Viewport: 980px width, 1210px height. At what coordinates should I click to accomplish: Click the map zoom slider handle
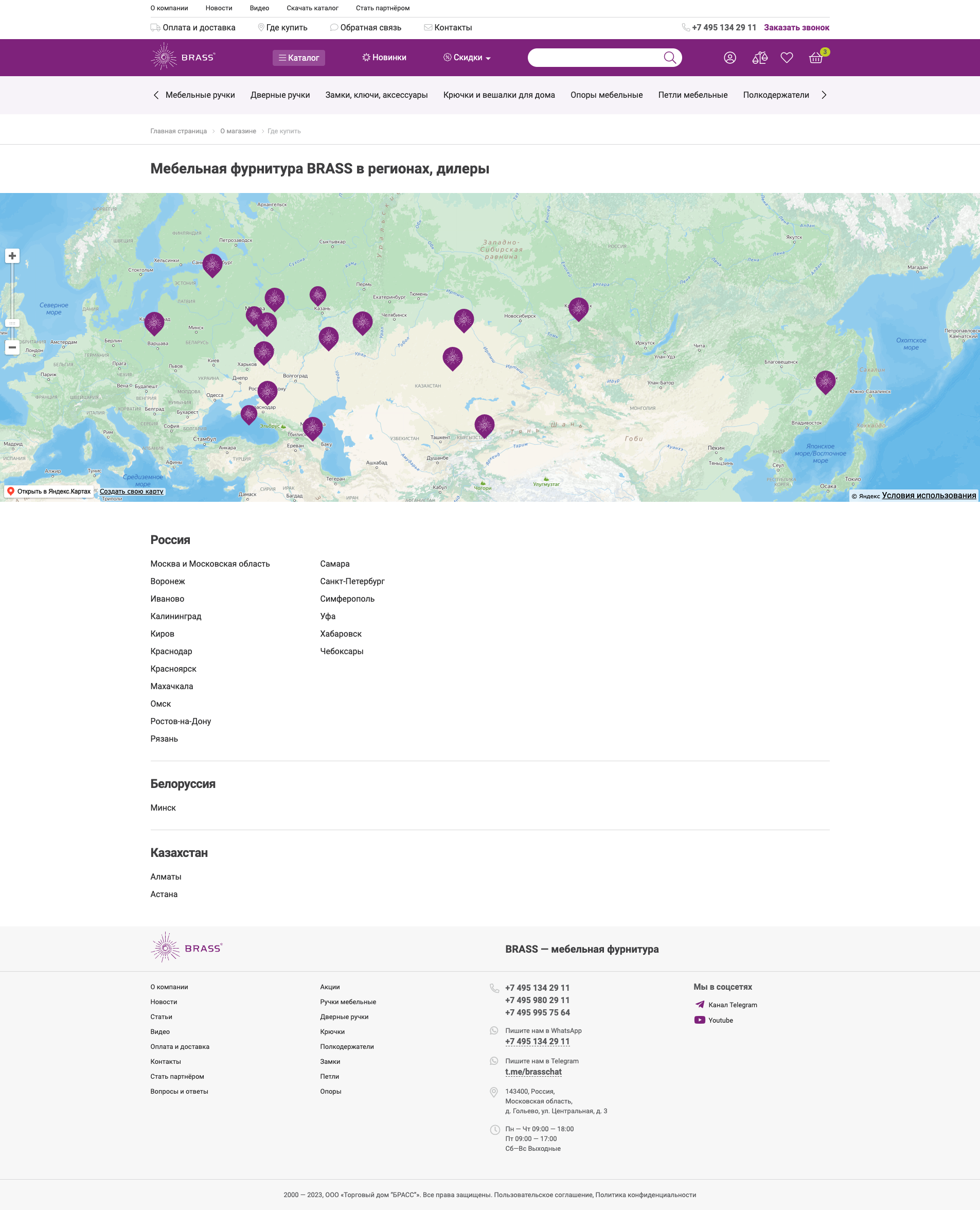pyautogui.click(x=12, y=323)
